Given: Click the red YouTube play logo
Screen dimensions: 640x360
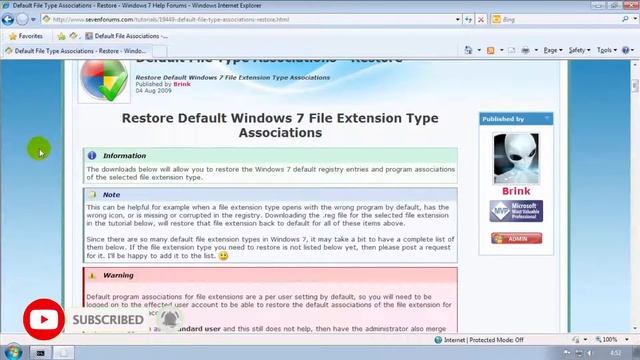Looking at the screenshot, I should point(44,320).
